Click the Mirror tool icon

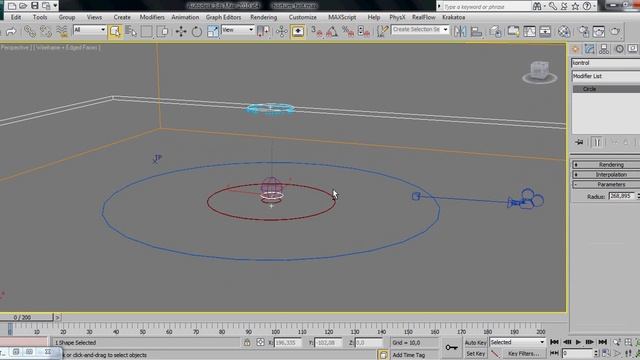[x=460, y=31]
